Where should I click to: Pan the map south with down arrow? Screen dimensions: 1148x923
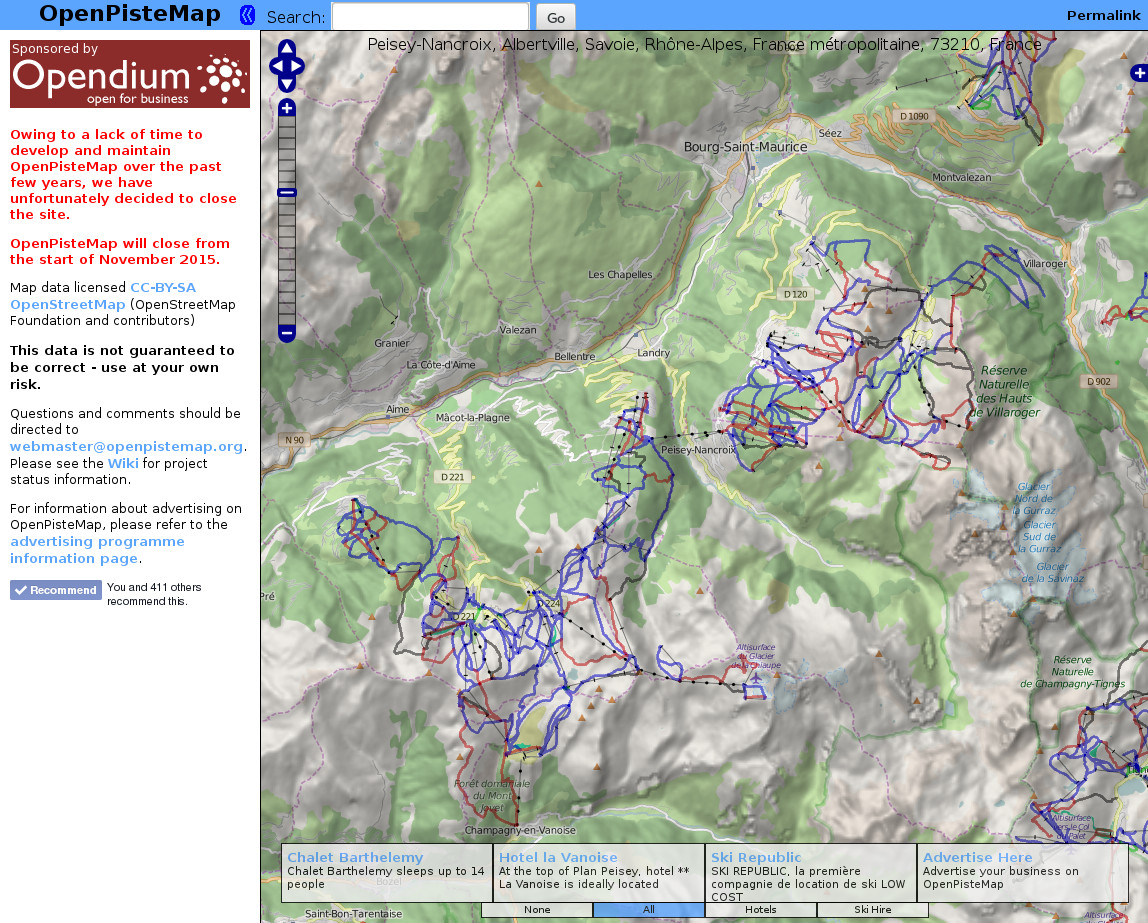click(x=287, y=84)
